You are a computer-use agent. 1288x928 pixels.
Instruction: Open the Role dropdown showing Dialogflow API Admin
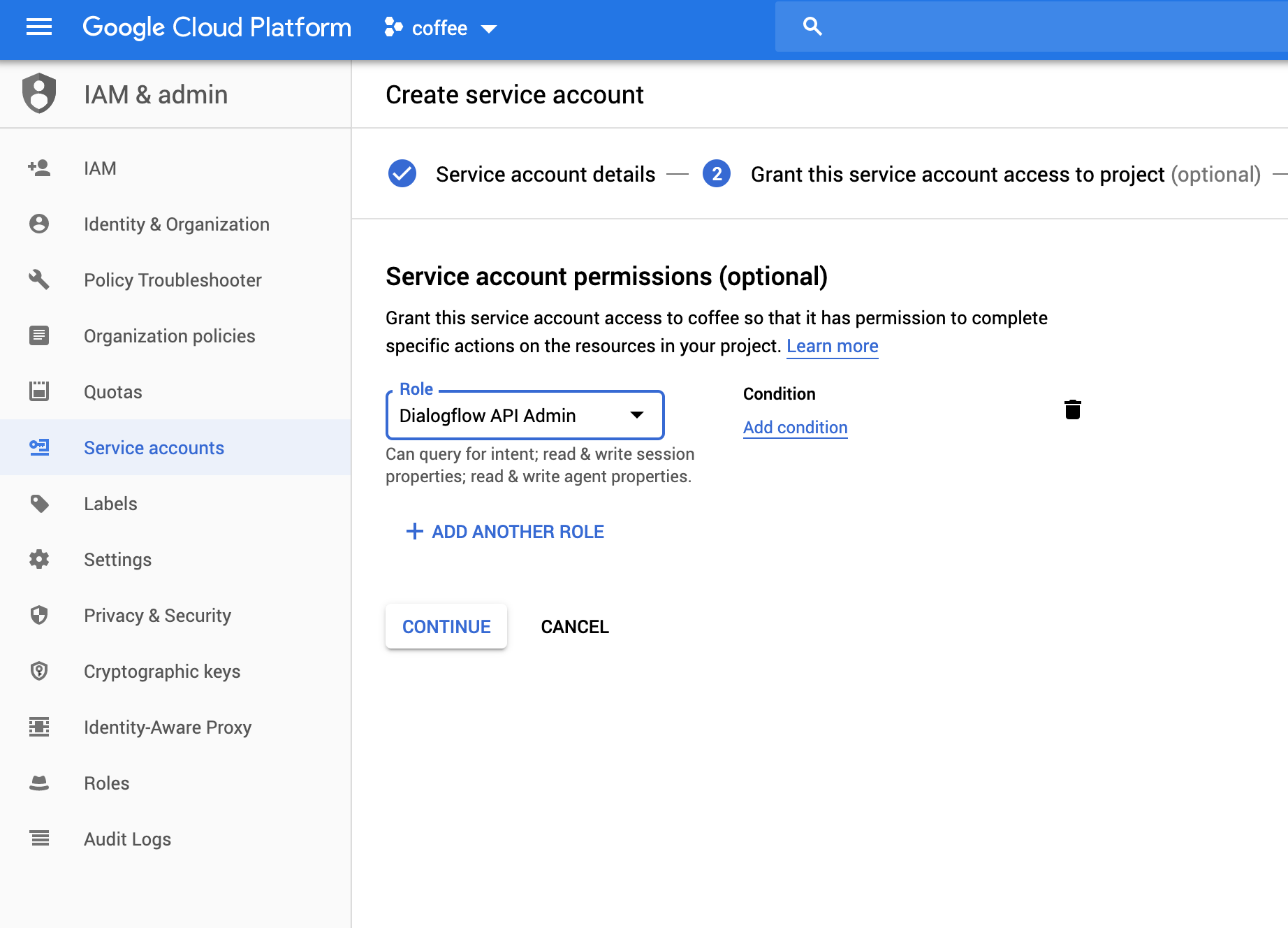point(525,415)
